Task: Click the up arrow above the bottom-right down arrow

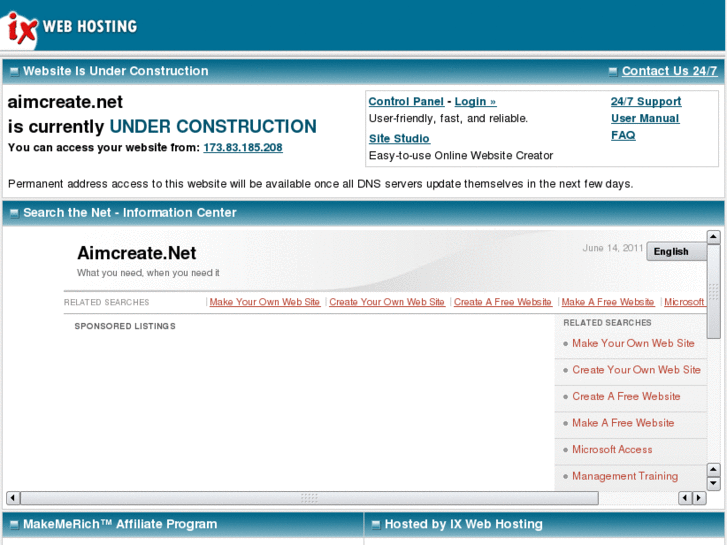Action: [x=713, y=469]
